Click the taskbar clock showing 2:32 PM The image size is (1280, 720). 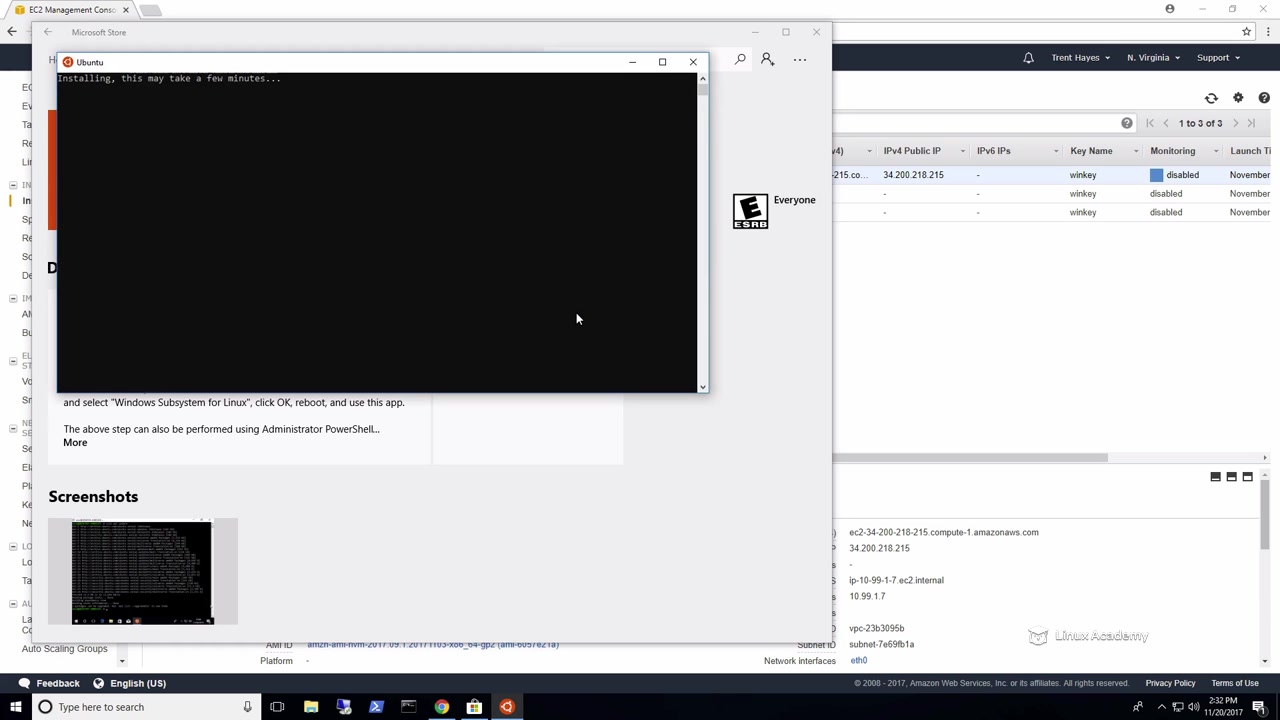tap(1223, 707)
